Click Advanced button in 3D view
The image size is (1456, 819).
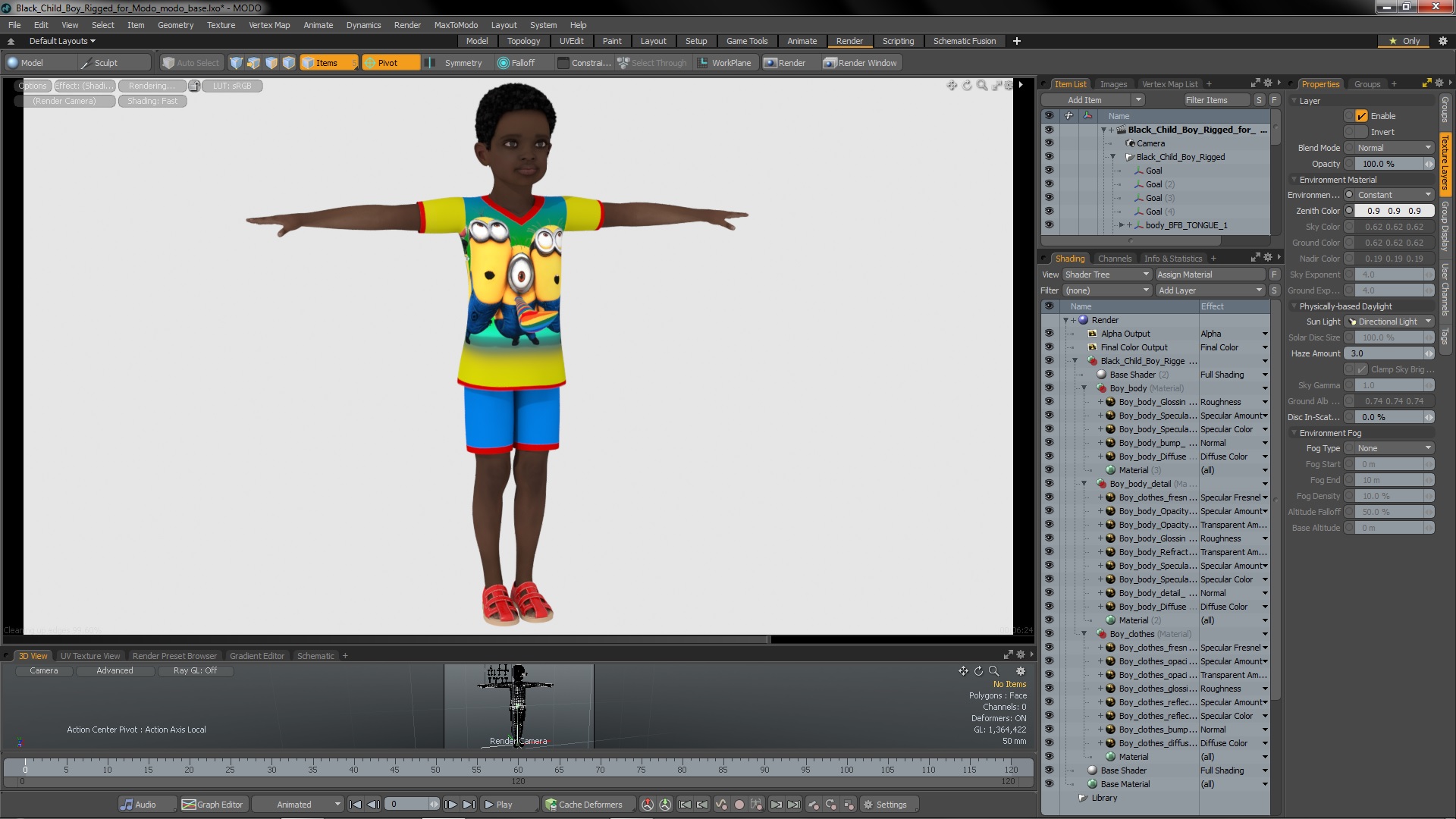[115, 670]
